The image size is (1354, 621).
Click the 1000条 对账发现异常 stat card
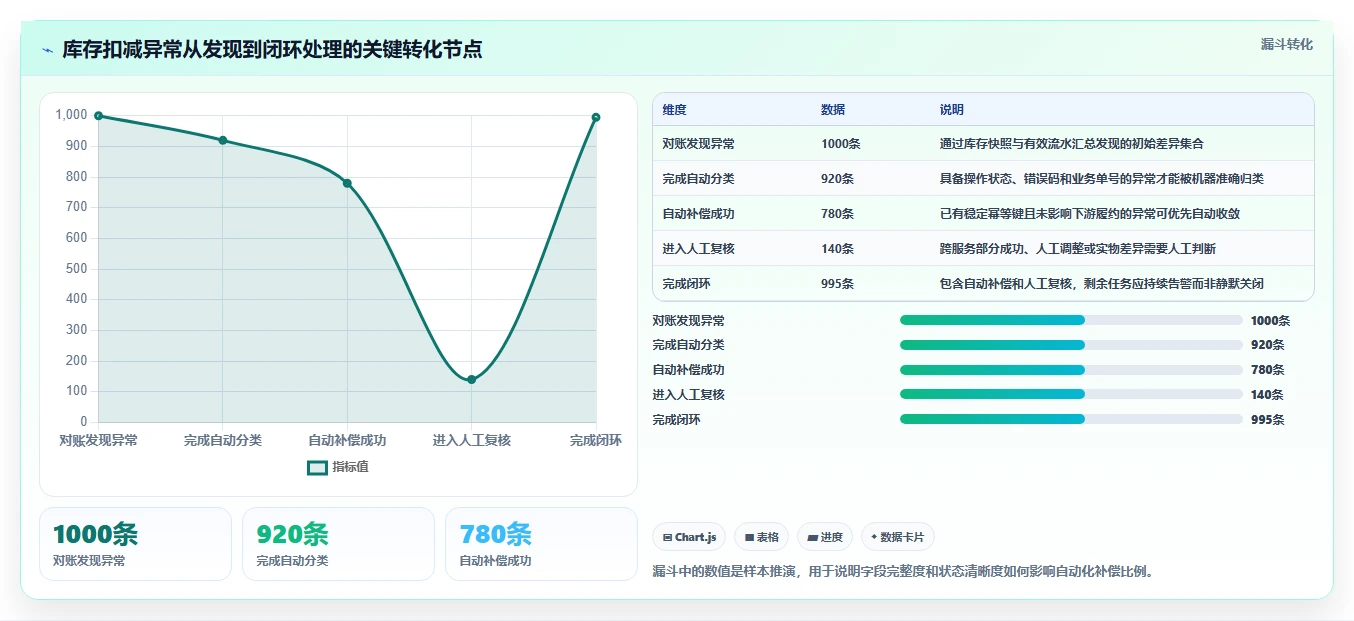tap(135, 544)
